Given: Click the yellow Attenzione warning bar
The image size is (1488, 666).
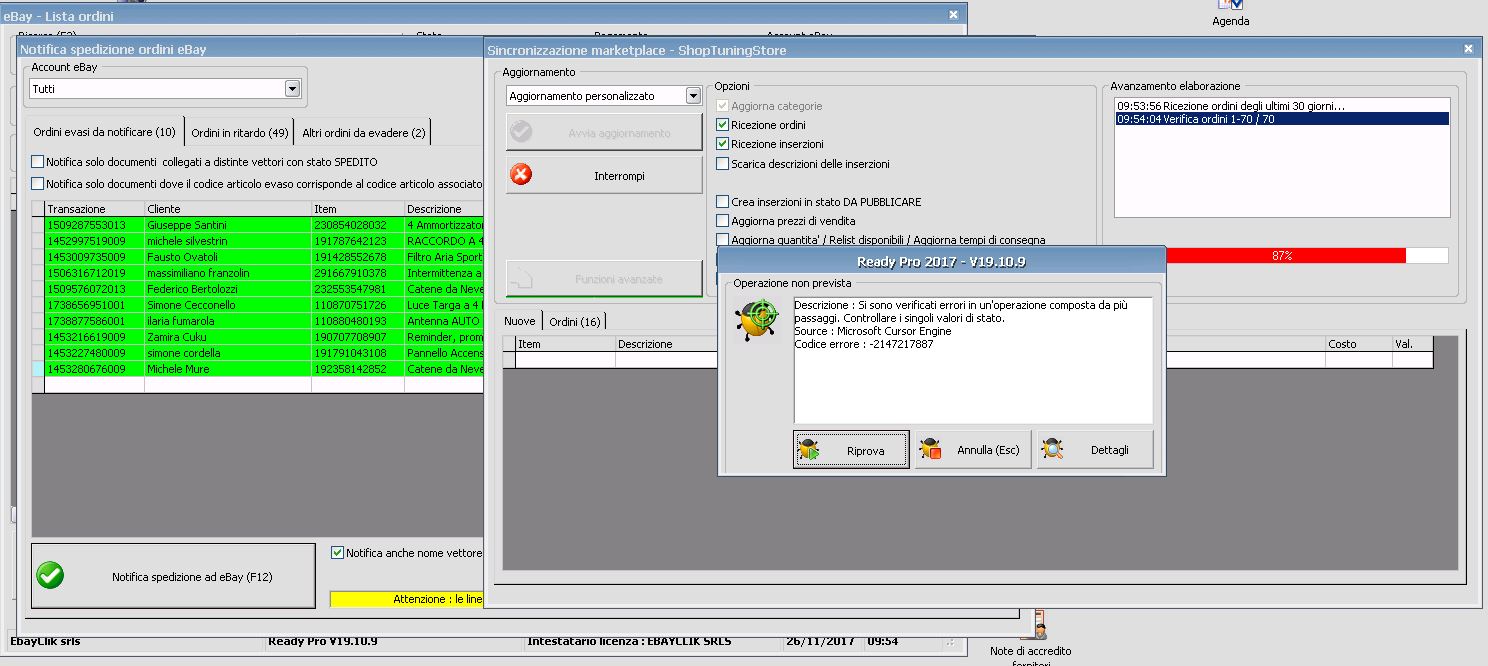Looking at the screenshot, I should (x=407, y=599).
